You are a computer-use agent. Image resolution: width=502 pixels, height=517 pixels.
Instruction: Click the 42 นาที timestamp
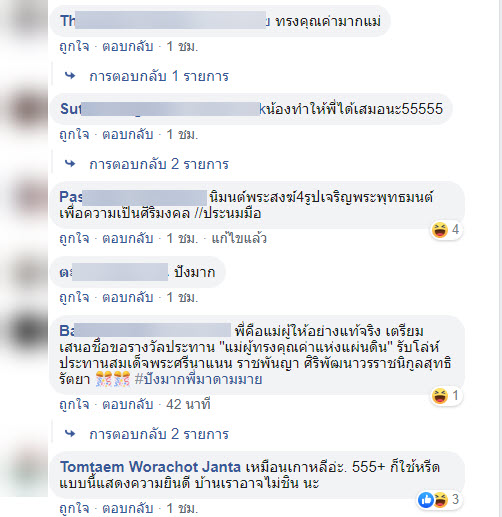pyautogui.click(x=188, y=405)
